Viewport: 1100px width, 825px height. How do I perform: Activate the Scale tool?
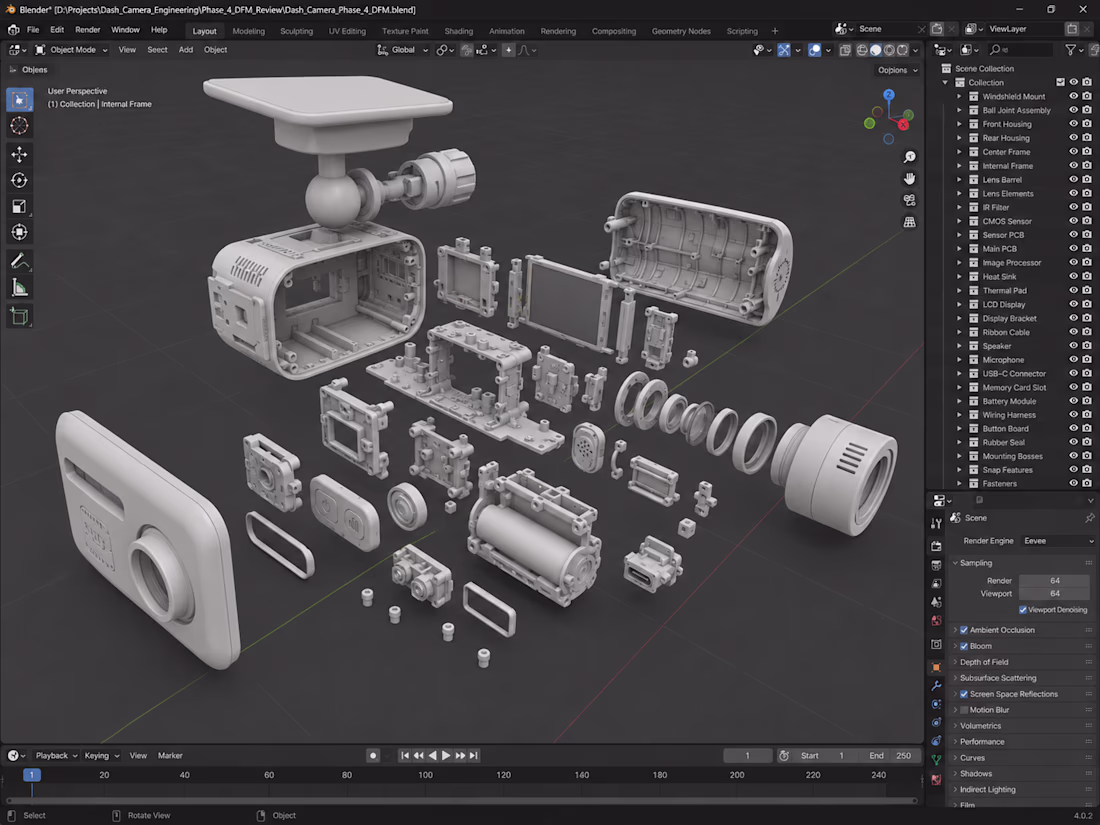tap(19, 206)
